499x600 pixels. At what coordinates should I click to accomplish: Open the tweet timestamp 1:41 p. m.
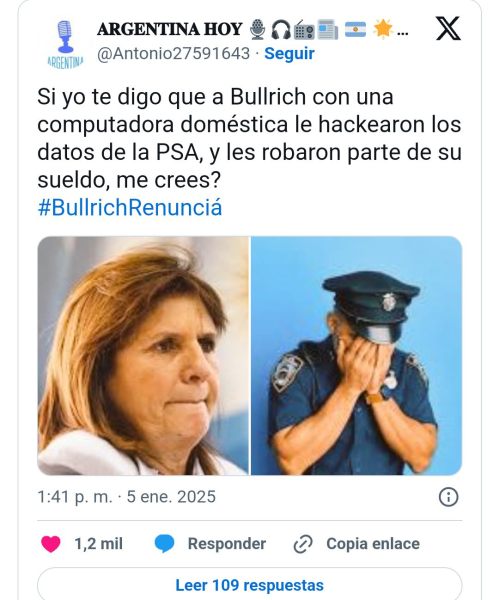click(75, 497)
